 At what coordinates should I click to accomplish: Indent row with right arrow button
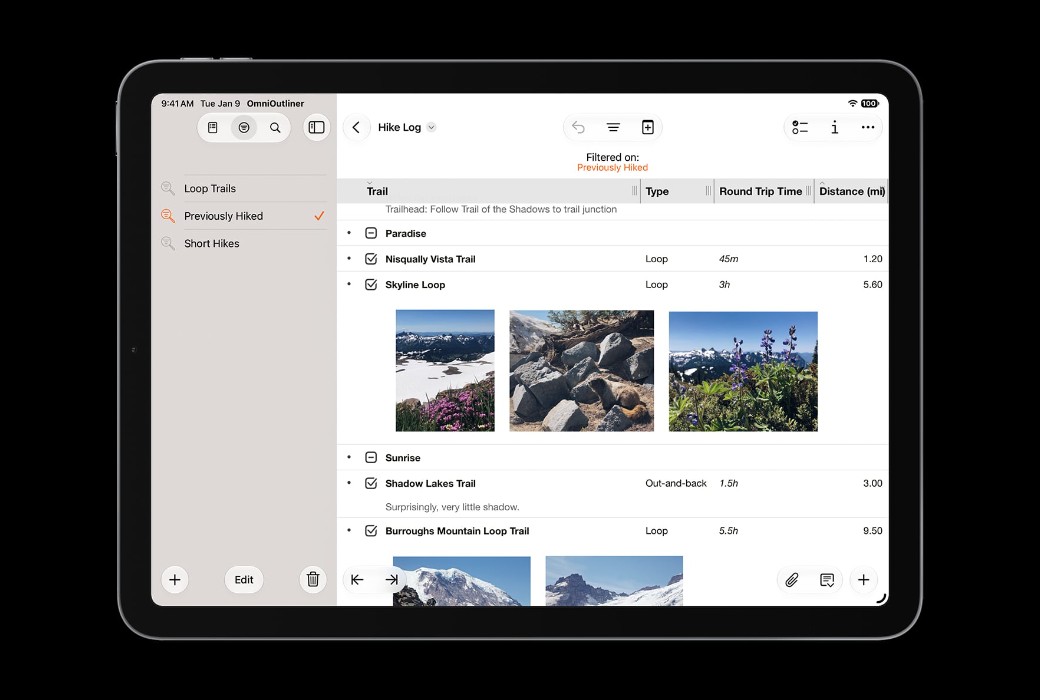391,580
